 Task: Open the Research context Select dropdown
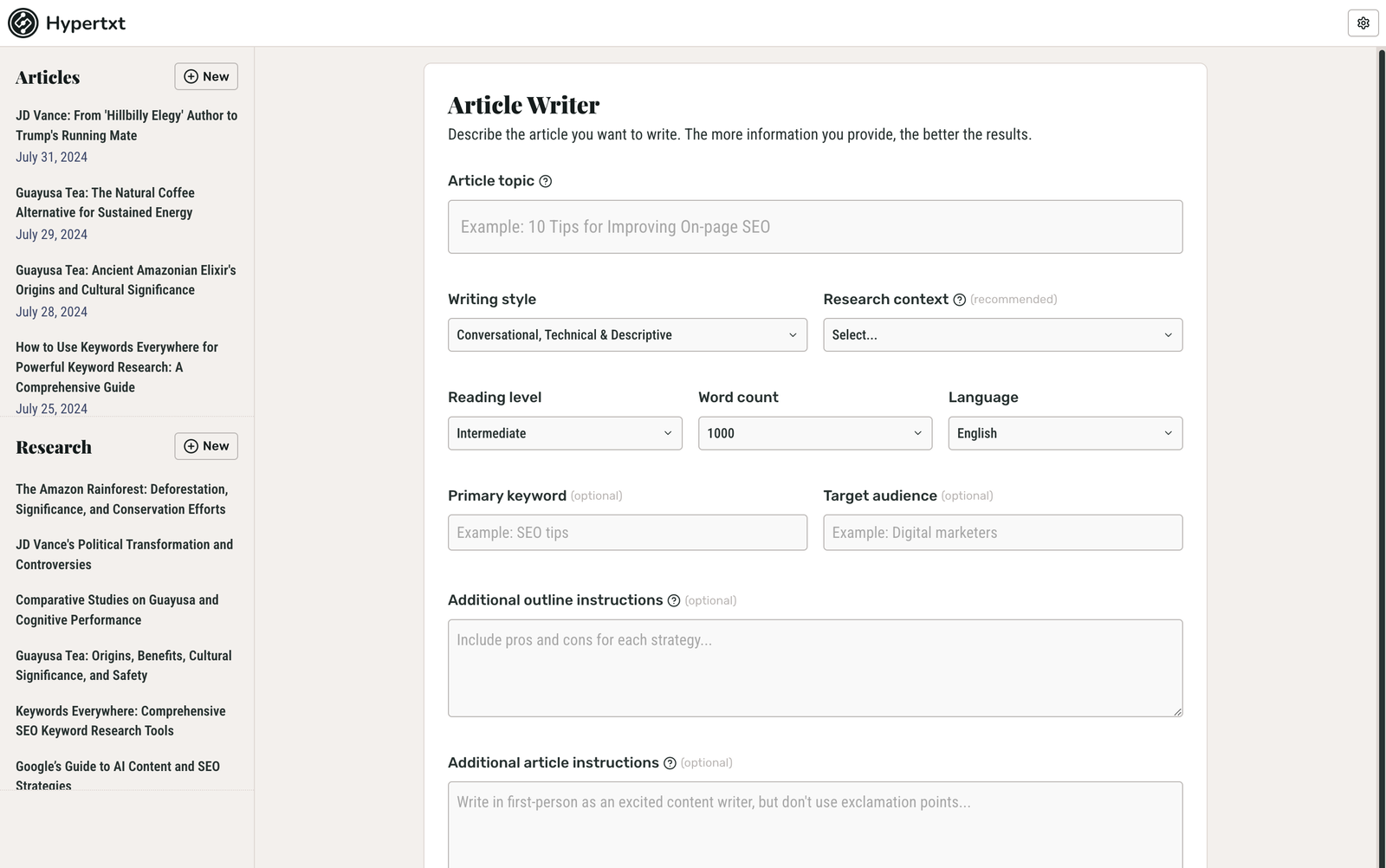(x=1002, y=335)
